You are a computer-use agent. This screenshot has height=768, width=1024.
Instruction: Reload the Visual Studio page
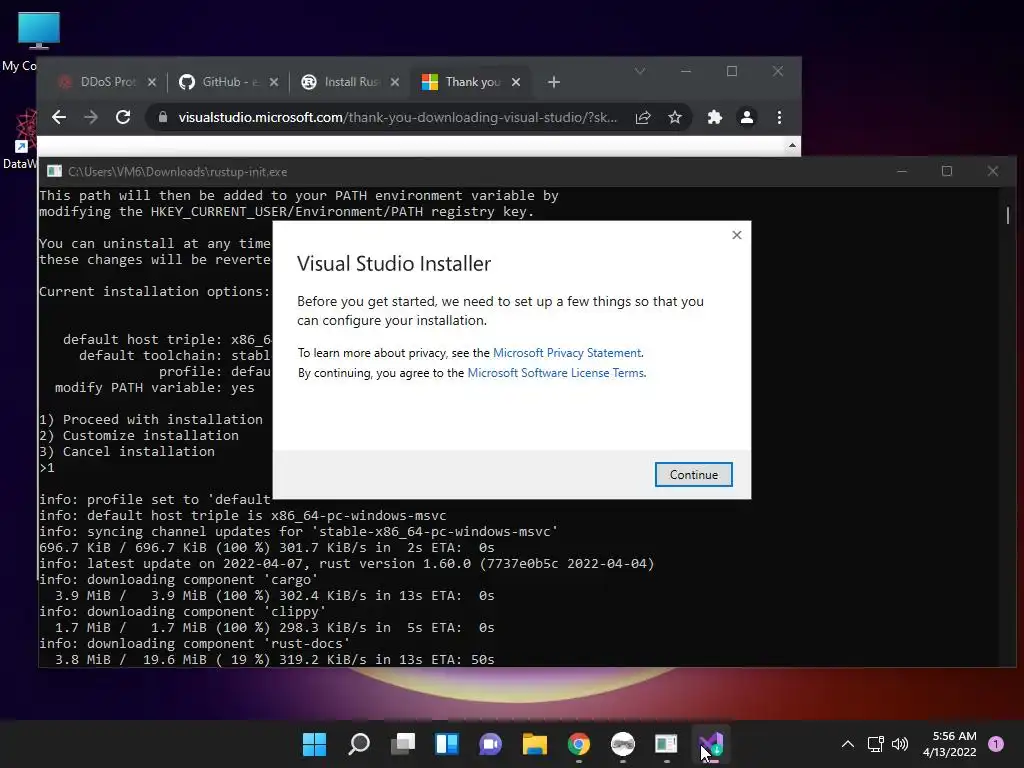point(123,118)
